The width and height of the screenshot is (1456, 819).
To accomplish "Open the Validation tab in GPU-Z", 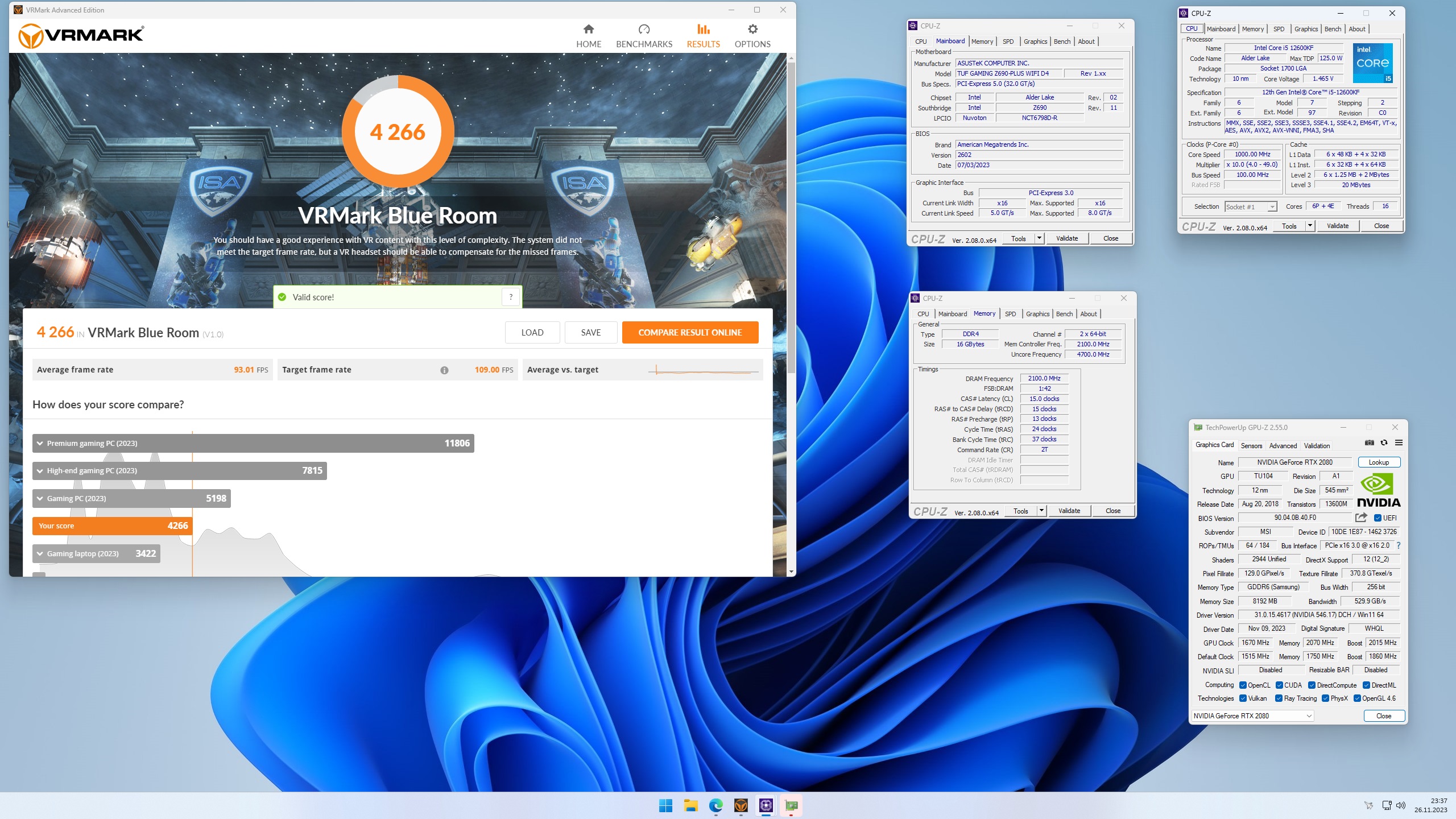I will [1317, 446].
